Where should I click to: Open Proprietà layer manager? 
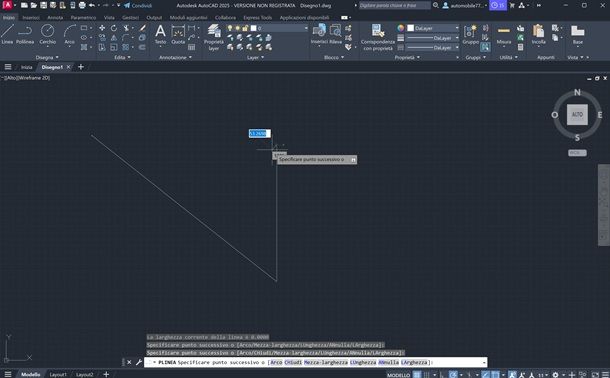214,37
